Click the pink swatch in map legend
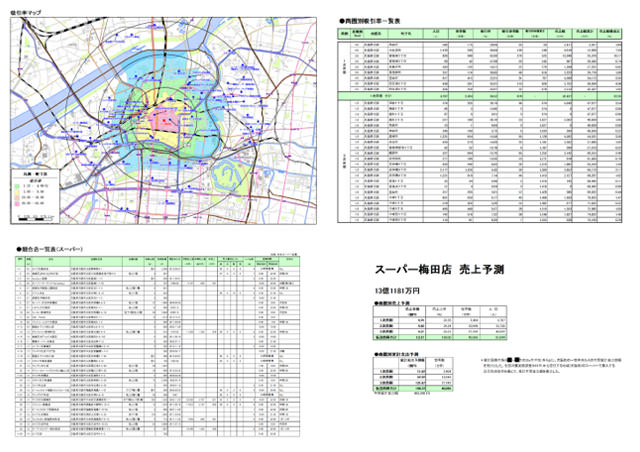 [17, 203]
